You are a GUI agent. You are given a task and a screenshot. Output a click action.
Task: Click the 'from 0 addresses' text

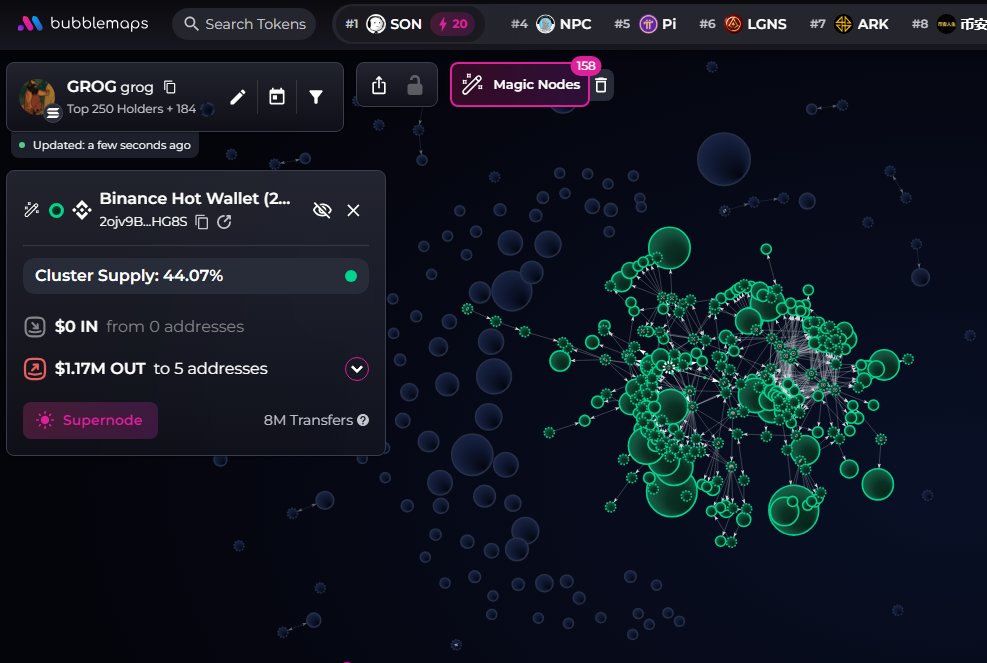175,326
